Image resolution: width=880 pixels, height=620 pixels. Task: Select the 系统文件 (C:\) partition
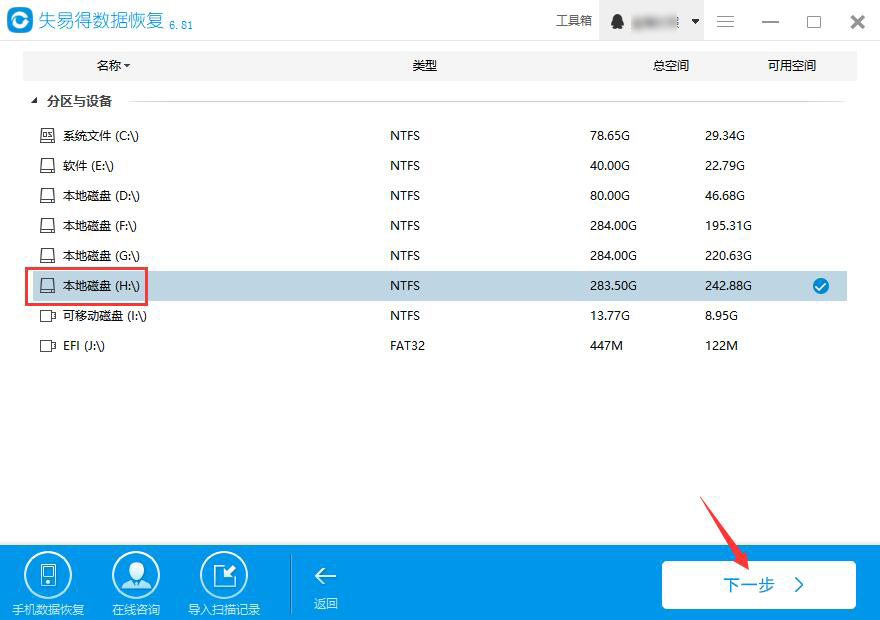pyautogui.click(x=440, y=136)
